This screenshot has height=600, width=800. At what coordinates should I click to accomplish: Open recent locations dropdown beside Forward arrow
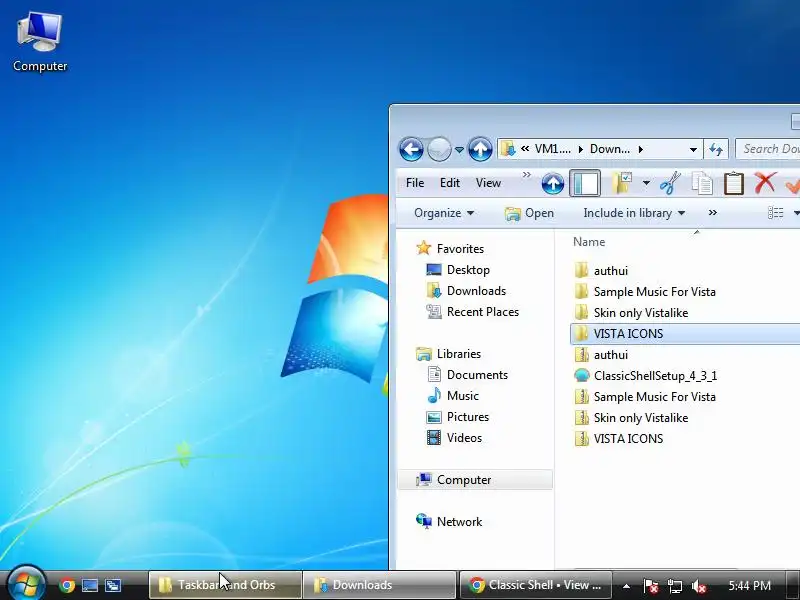pyautogui.click(x=459, y=150)
